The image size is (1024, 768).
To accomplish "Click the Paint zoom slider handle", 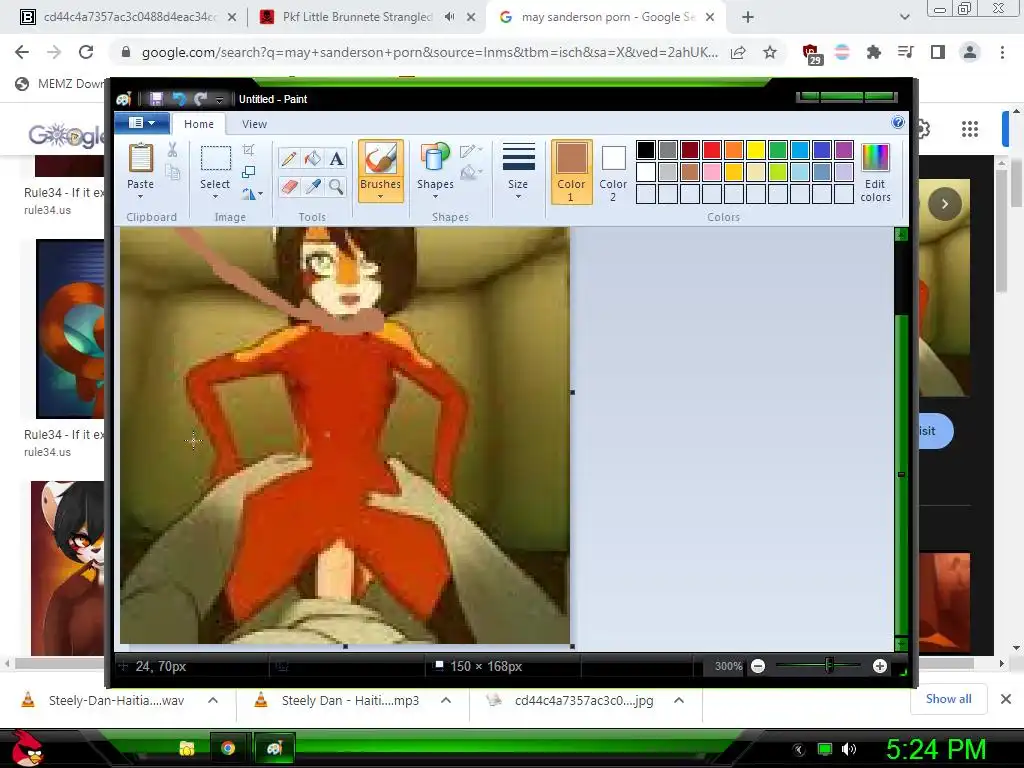I will (829, 665).
